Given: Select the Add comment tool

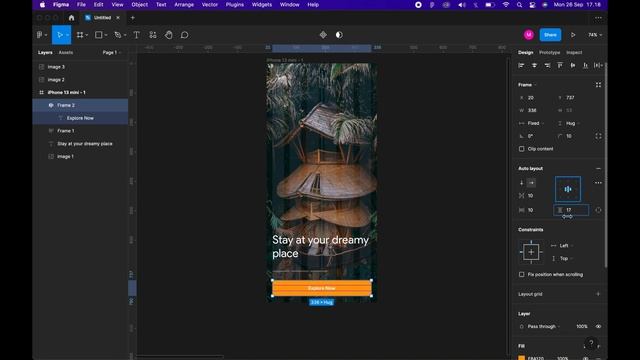Looking at the screenshot, I should (184, 35).
